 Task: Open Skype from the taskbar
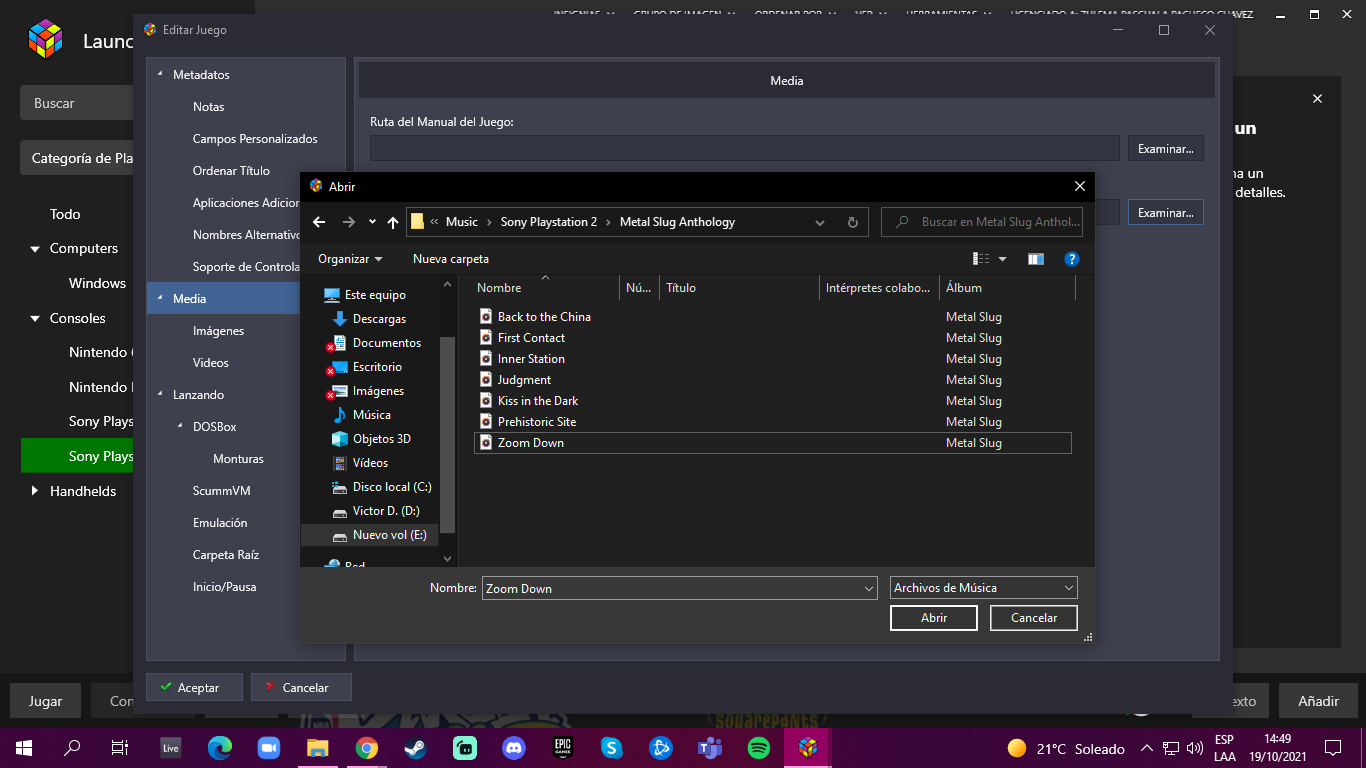point(611,747)
